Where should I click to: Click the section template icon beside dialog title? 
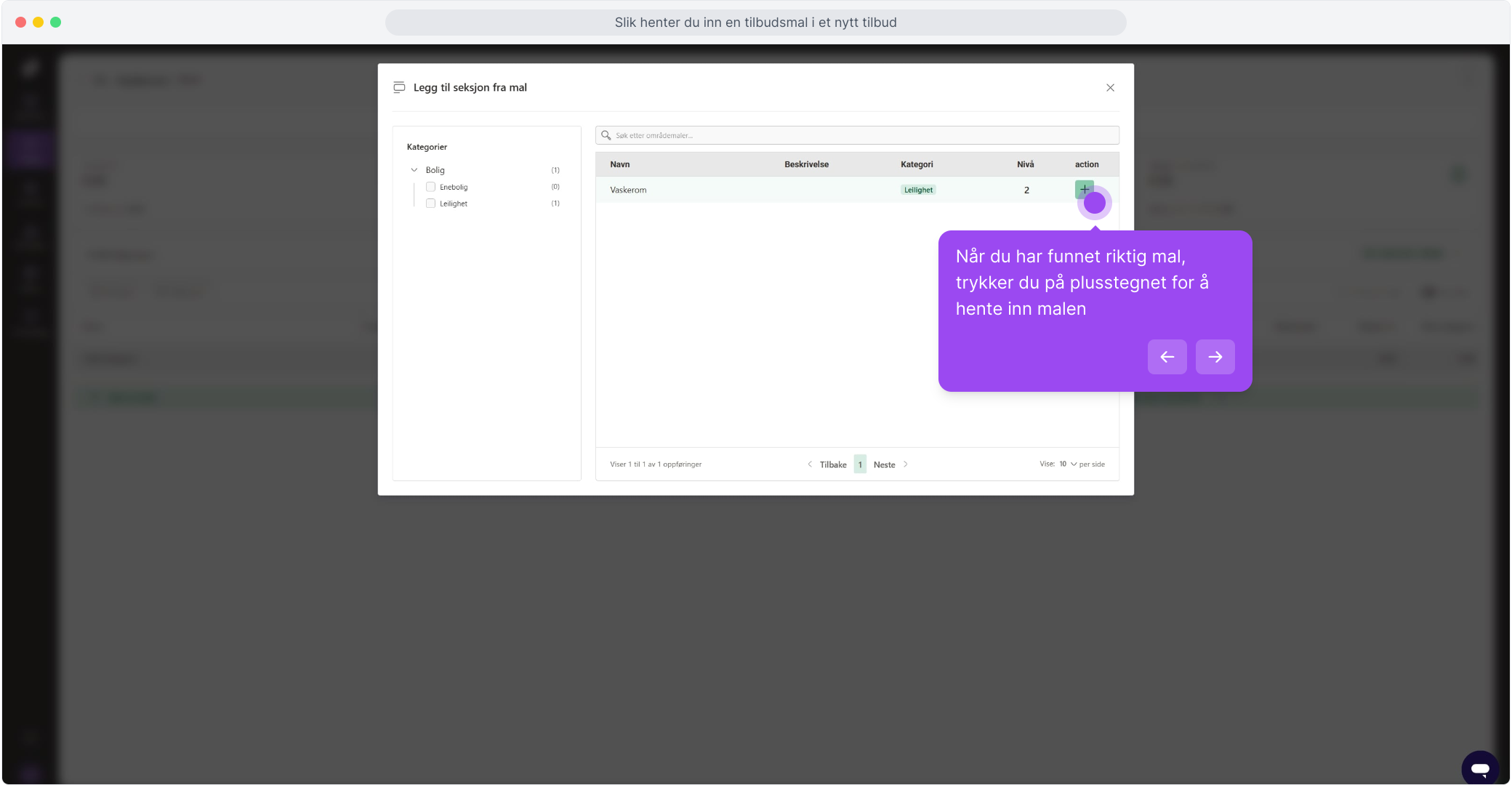coord(399,87)
